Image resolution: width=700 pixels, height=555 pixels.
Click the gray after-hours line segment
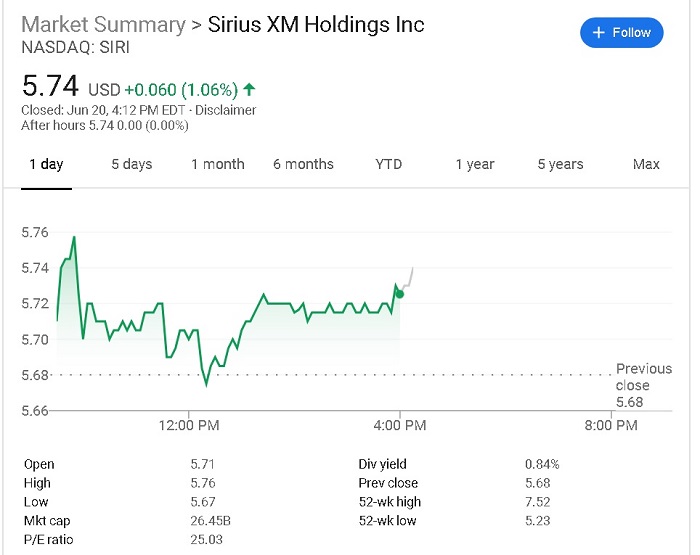(x=407, y=280)
